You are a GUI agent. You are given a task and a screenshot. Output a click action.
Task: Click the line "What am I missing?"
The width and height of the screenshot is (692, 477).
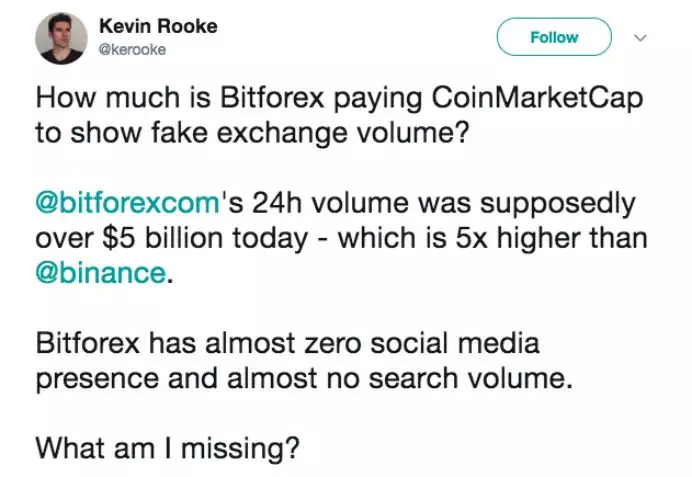point(168,449)
